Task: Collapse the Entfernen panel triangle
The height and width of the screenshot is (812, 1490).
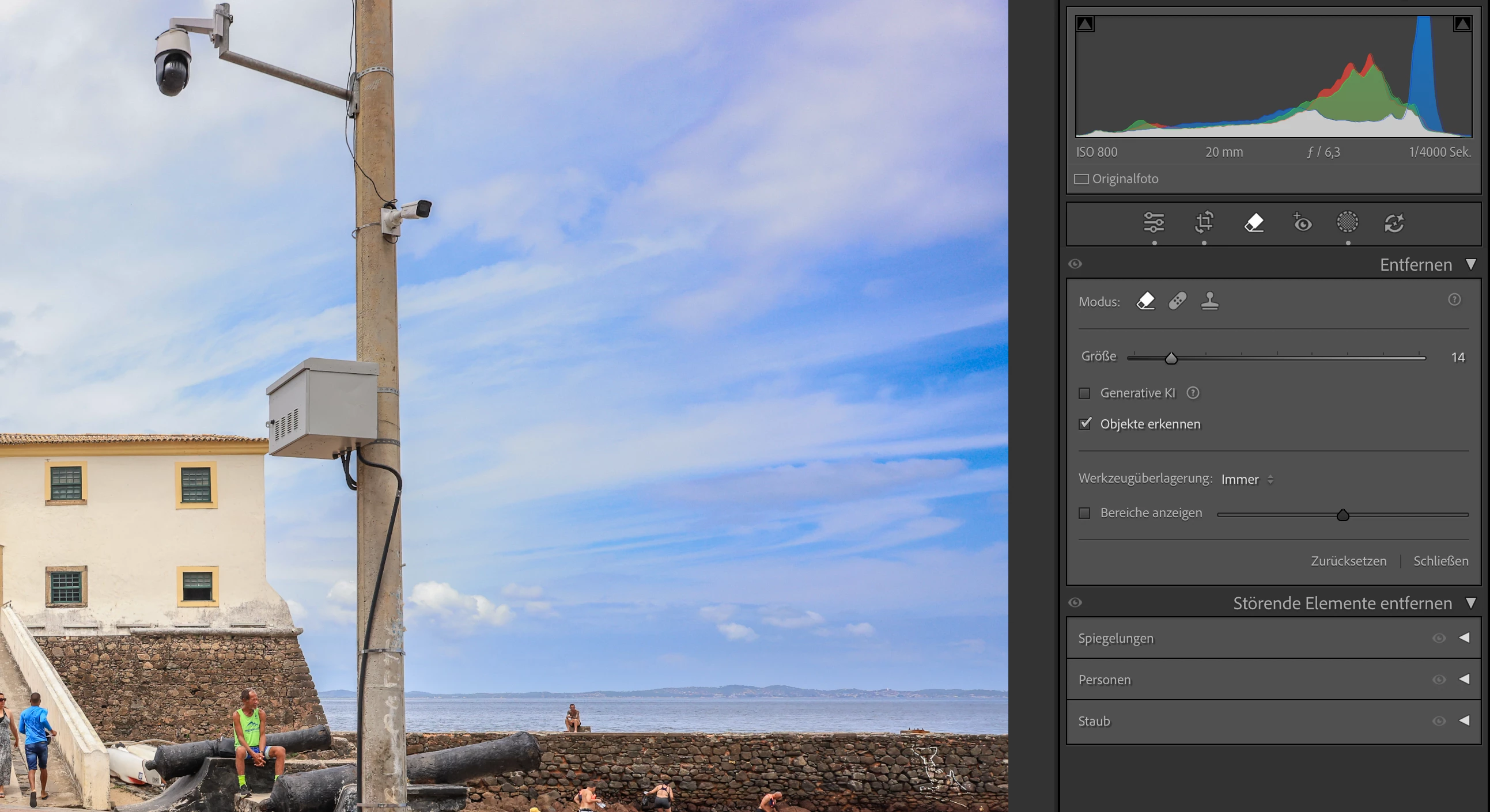Action: point(1471,264)
